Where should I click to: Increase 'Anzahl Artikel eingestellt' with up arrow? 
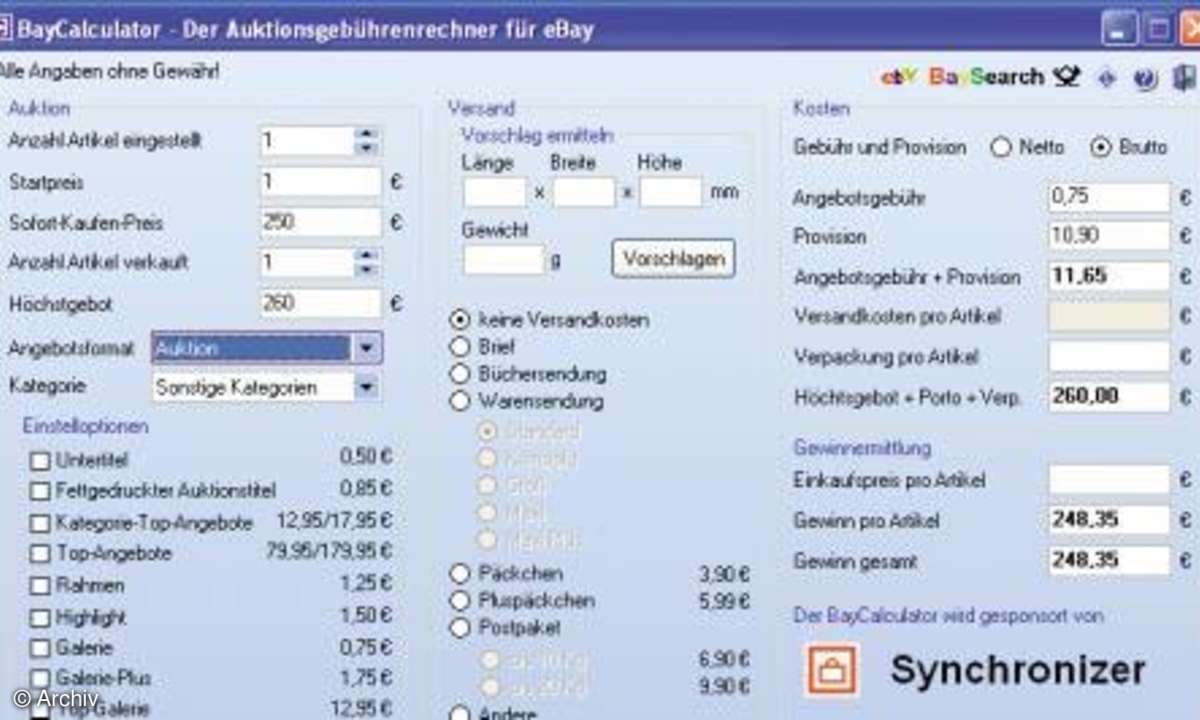click(367, 133)
